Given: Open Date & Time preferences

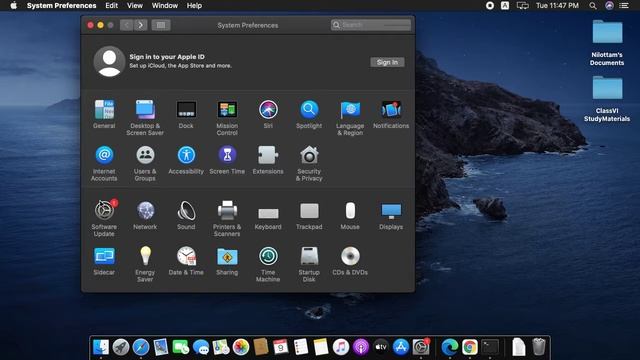Looking at the screenshot, I should [x=186, y=261].
